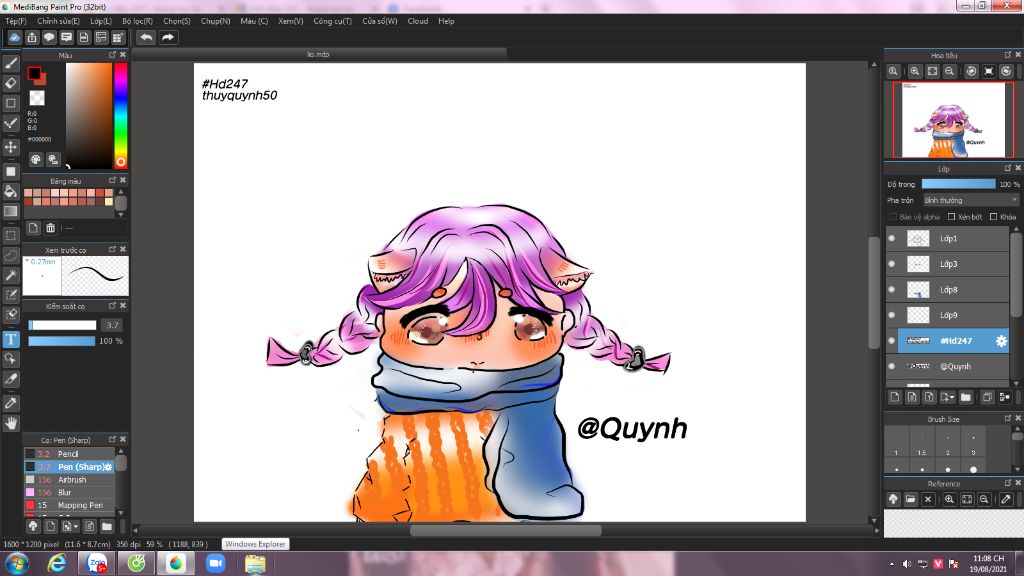Select the rectangular Selection tool
The height and width of the screenshot is (576, 1024).
point(10,235)
